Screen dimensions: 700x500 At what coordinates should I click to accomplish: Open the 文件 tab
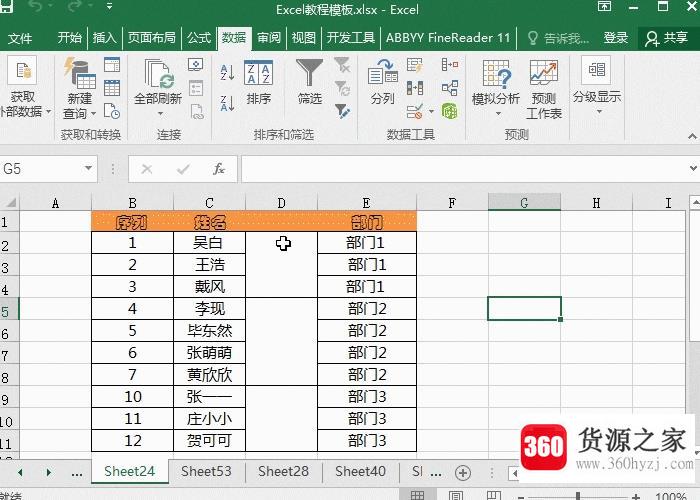tap(20, 38)
